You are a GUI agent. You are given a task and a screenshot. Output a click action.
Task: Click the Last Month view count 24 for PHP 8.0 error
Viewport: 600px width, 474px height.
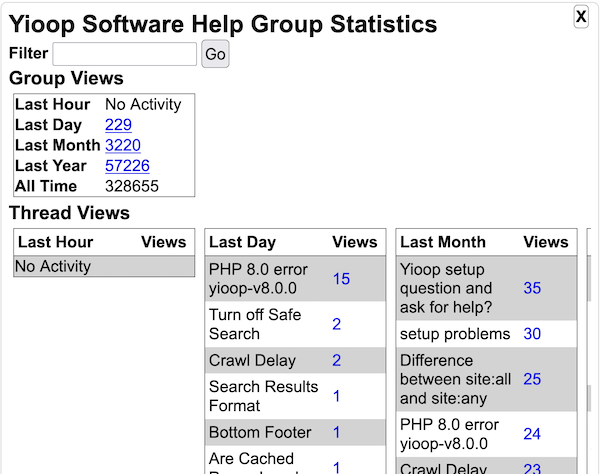click(532, 434)
